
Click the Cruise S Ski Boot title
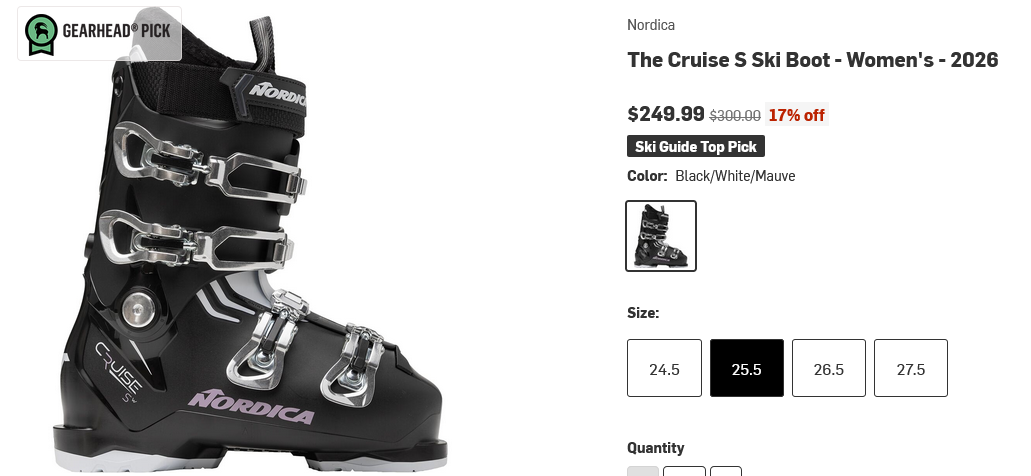[x=812, y=60]
